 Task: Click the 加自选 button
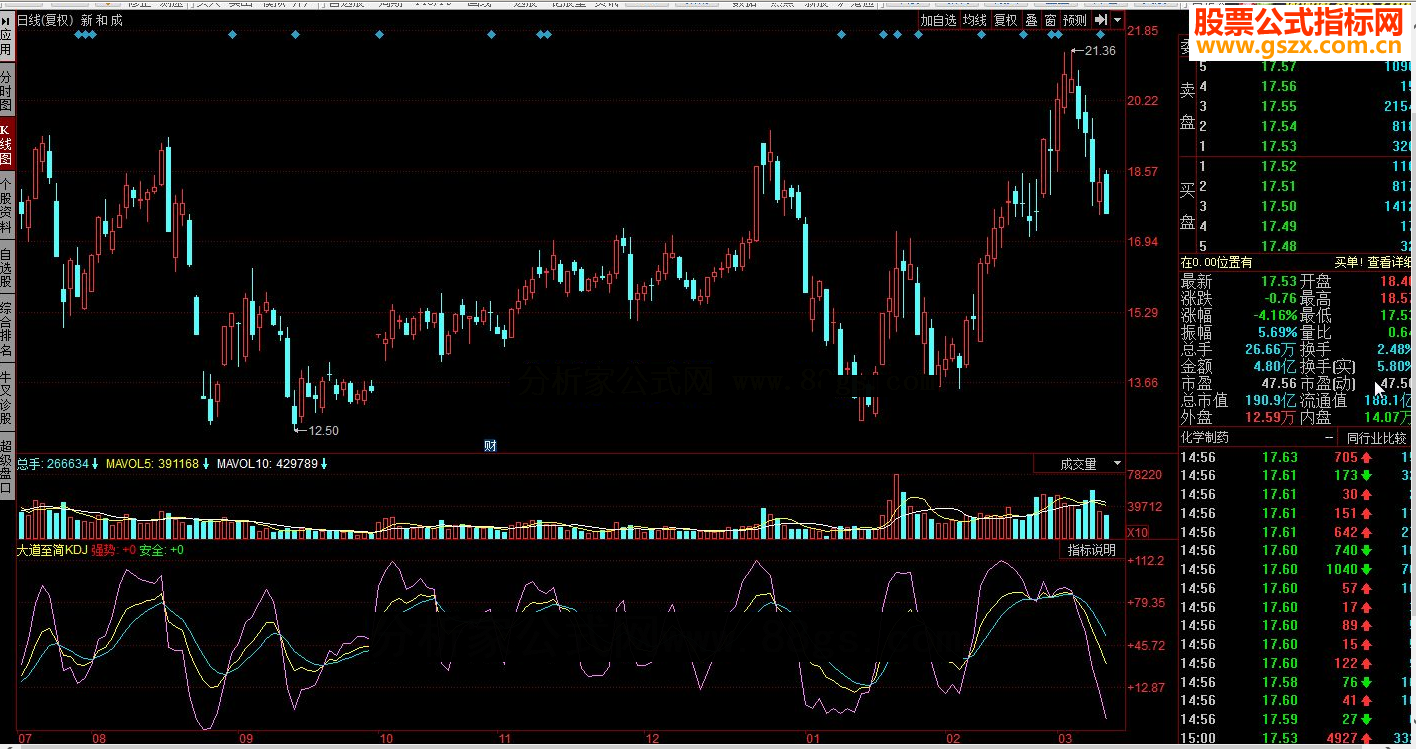939,20
